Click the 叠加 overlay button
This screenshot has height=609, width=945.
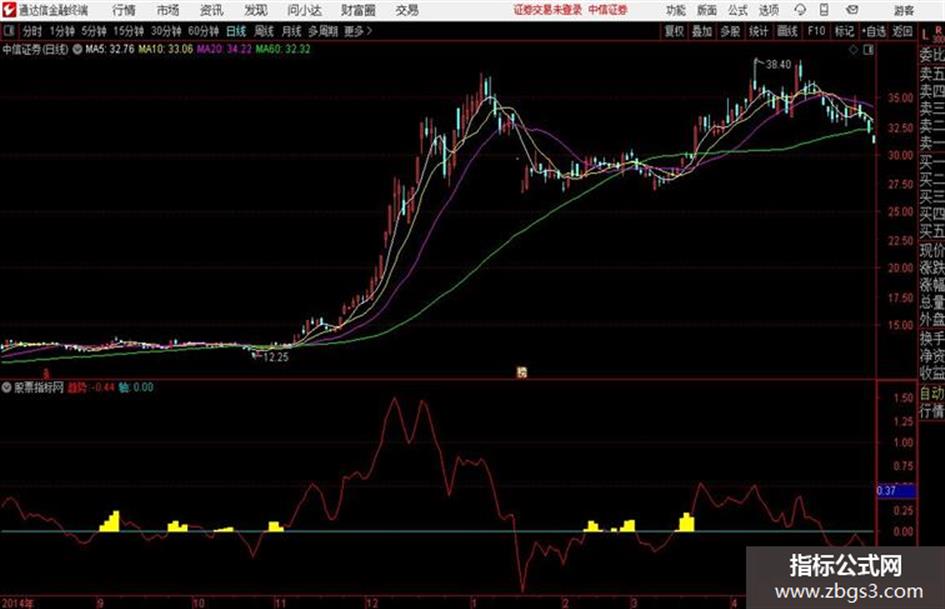[702, 31]
